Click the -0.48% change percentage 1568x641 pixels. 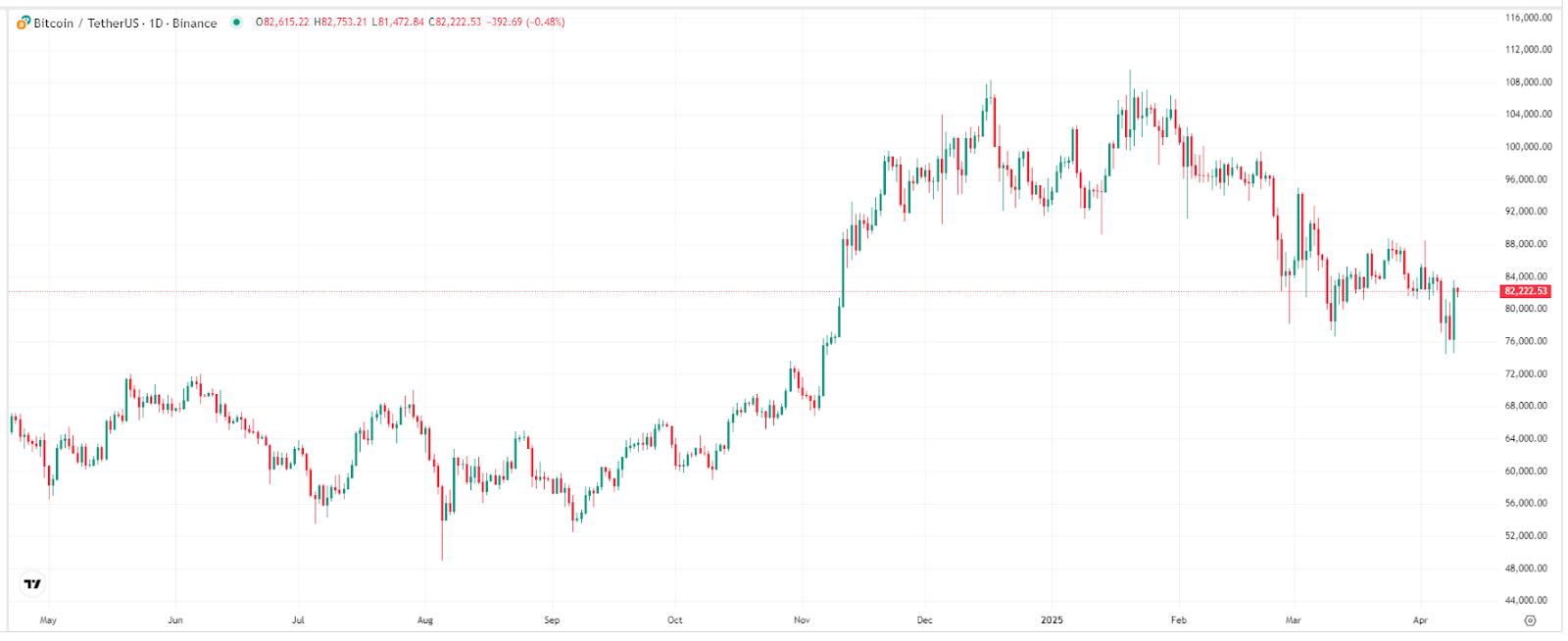click(545, 22)
